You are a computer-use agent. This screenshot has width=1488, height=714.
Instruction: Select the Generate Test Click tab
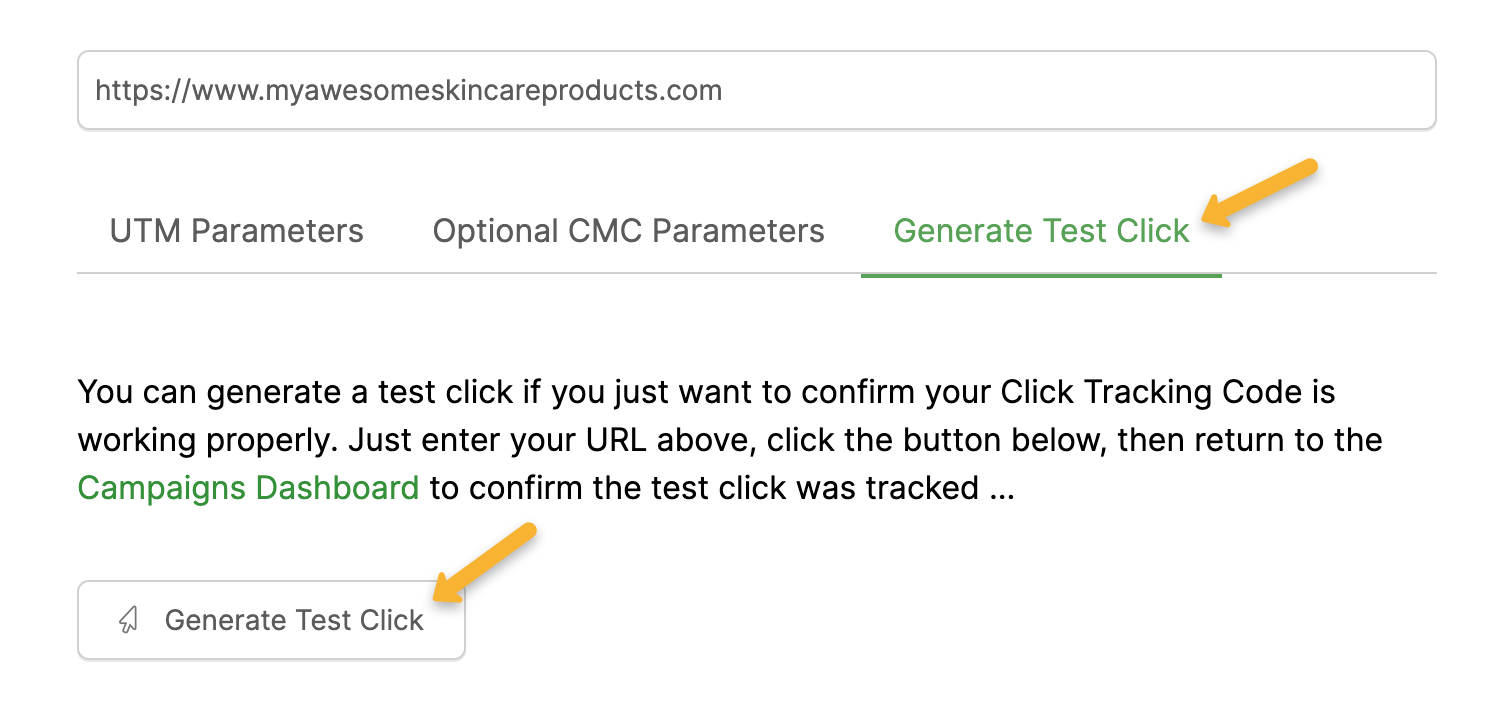click(x=1041, y=231)
